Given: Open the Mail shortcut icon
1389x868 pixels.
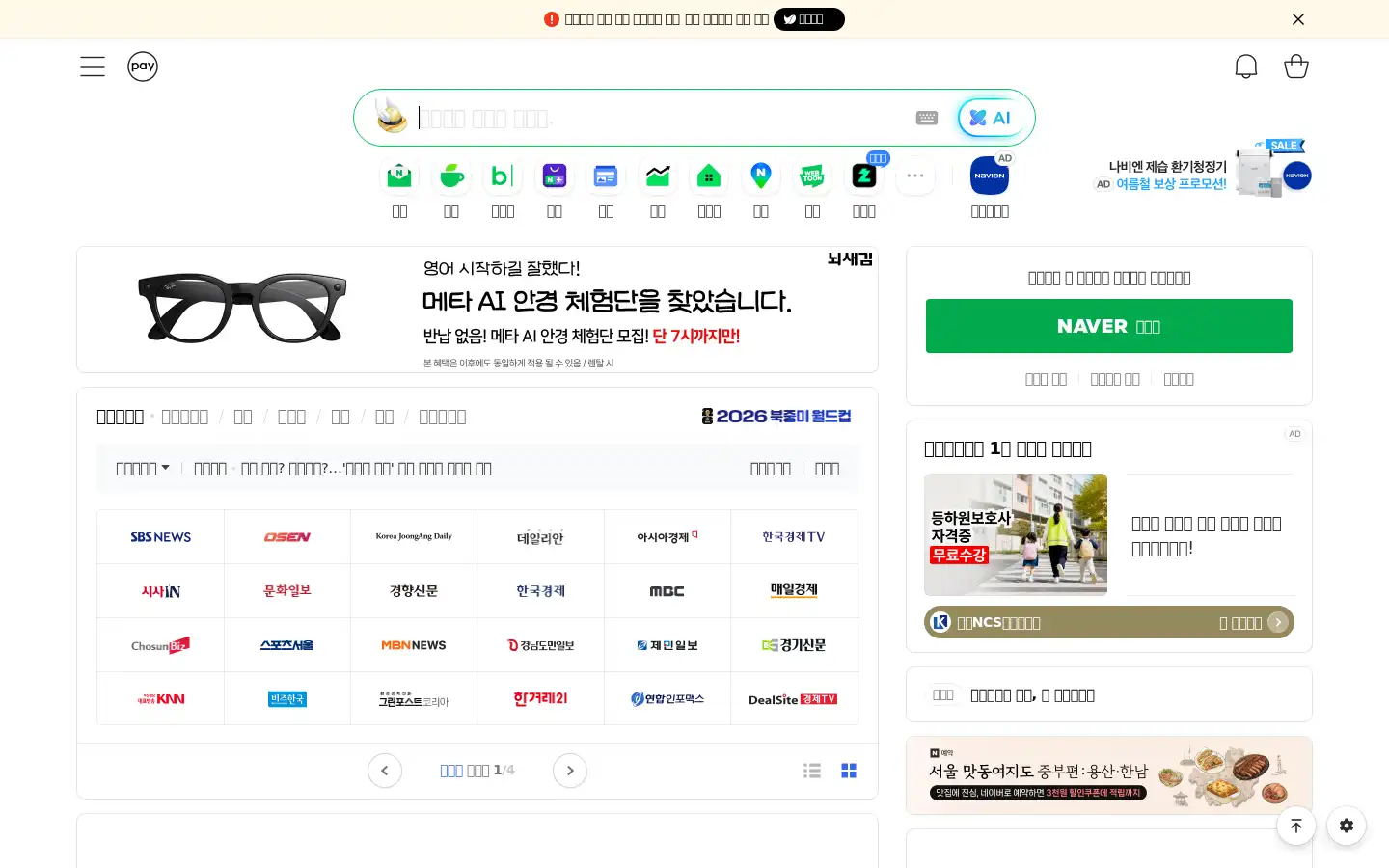Looking at the screenshot, I should [x=399, y=176].
